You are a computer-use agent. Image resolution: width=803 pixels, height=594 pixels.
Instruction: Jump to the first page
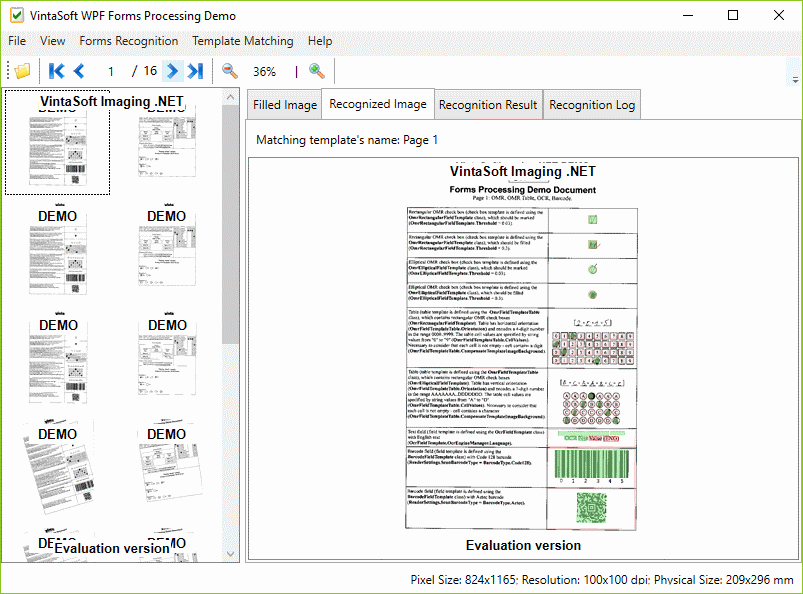(56, 71)
